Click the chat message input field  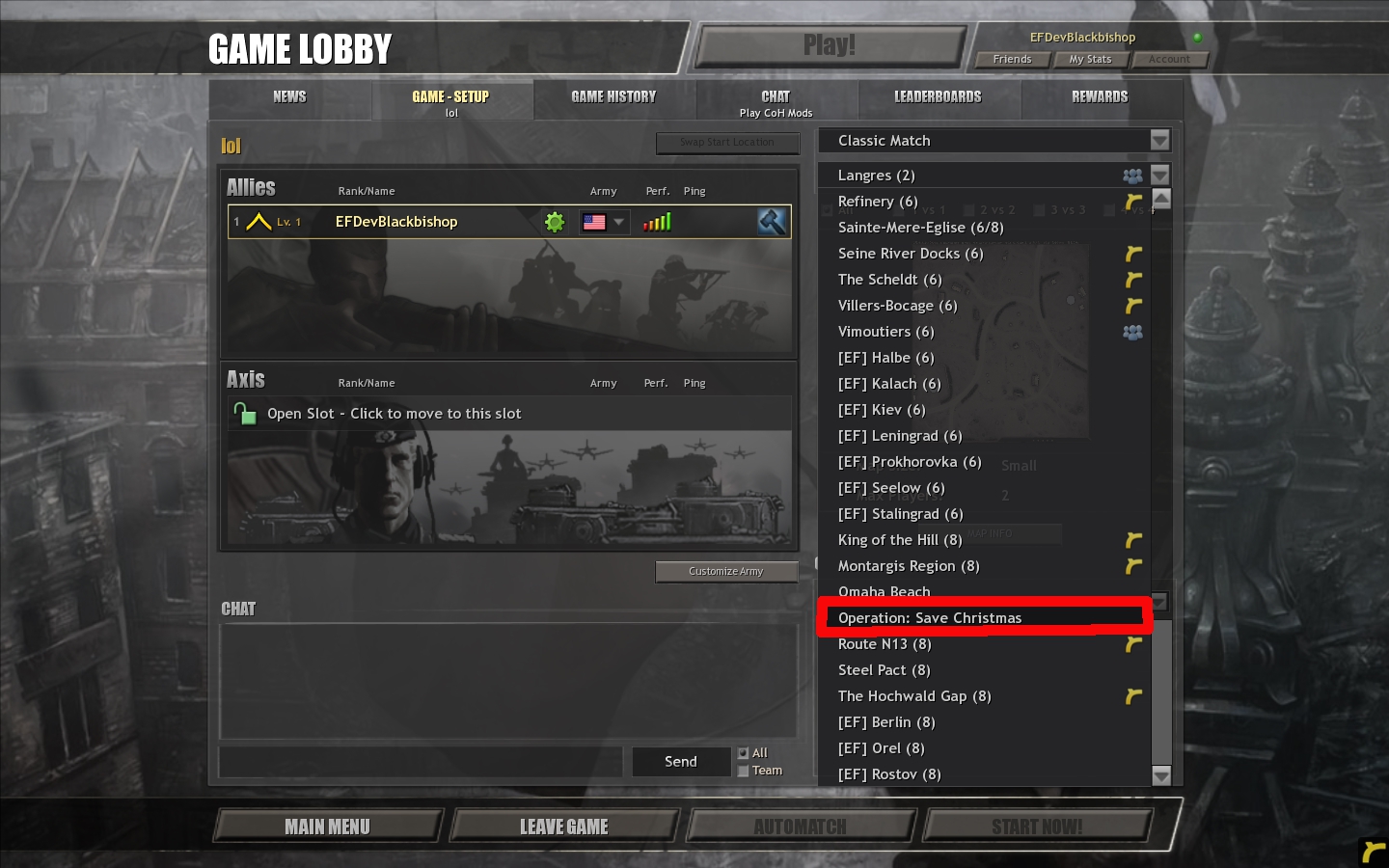[x=422, y=762]
